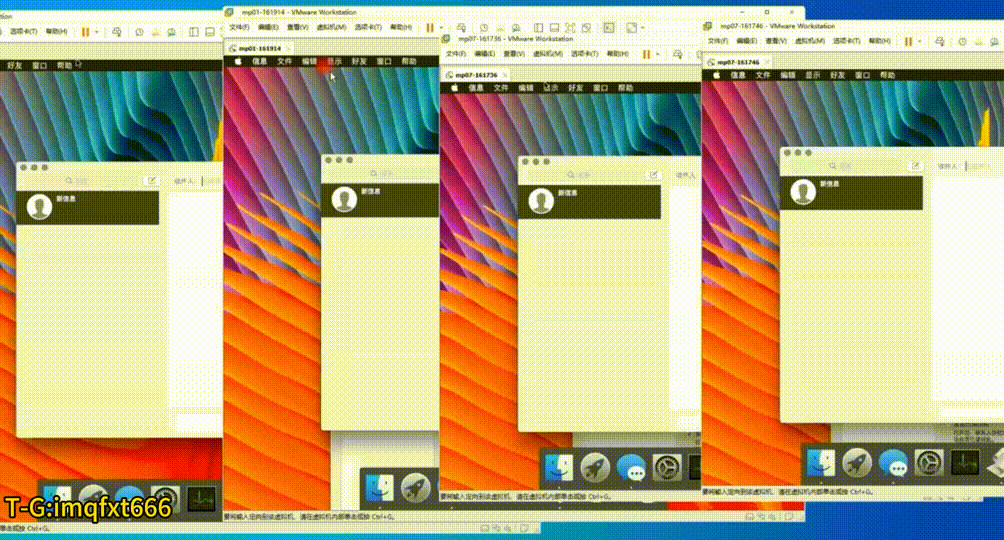Open the 信息 menu in the mp07-161736 VM
The height and width of the screenshot is (540, 1004).
(476, 88)
